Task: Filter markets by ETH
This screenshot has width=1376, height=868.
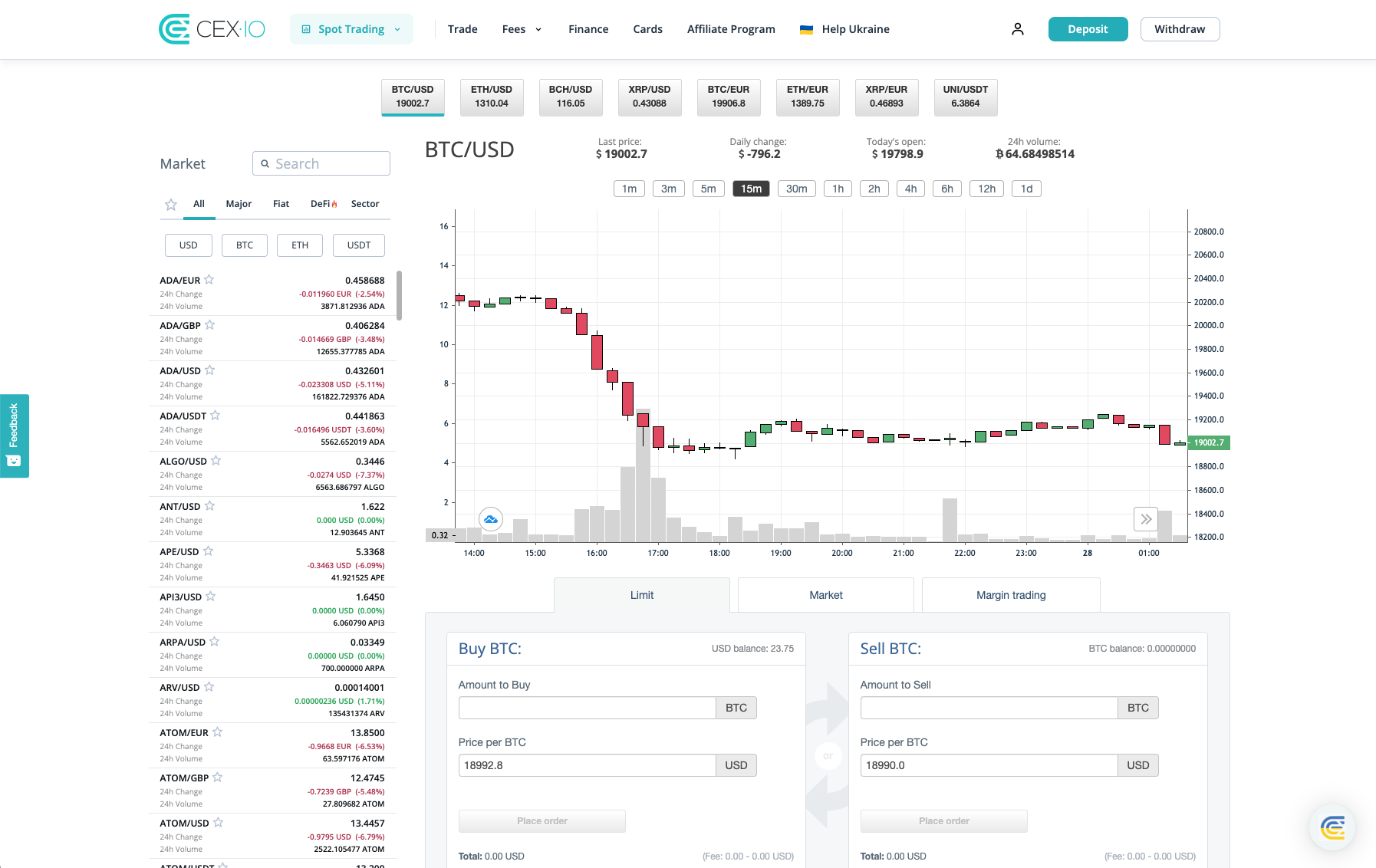Action: click(x=300, y=245)
